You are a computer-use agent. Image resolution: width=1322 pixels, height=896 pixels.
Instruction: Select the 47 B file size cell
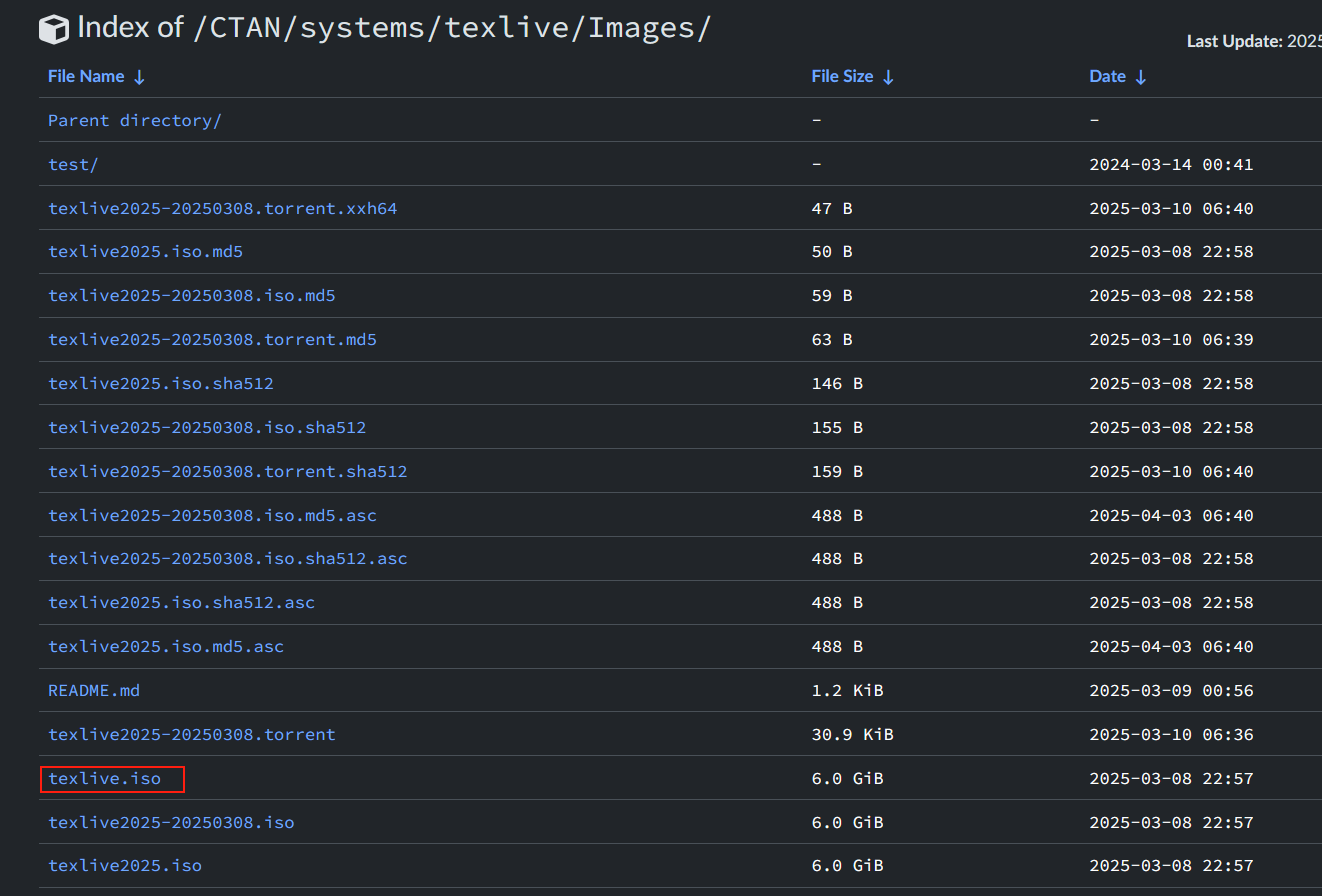tap(832, 208)
